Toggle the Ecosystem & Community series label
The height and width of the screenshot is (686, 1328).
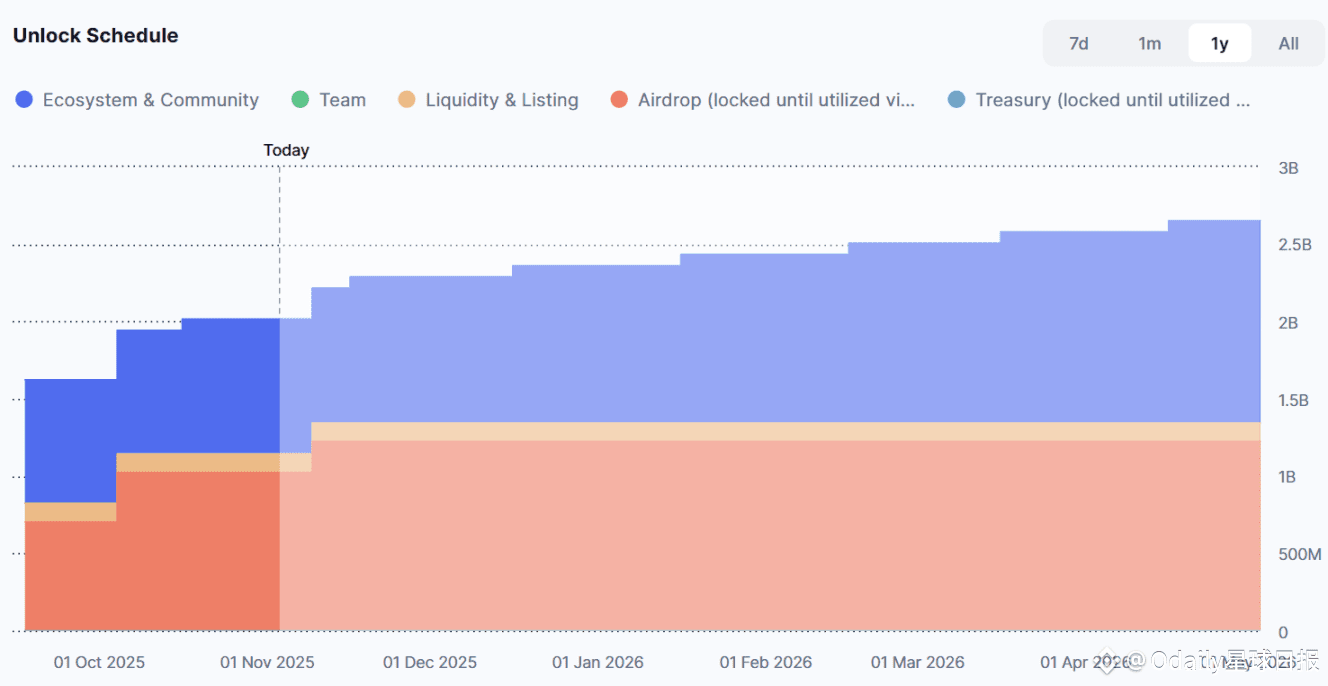[x=150, y=100]
